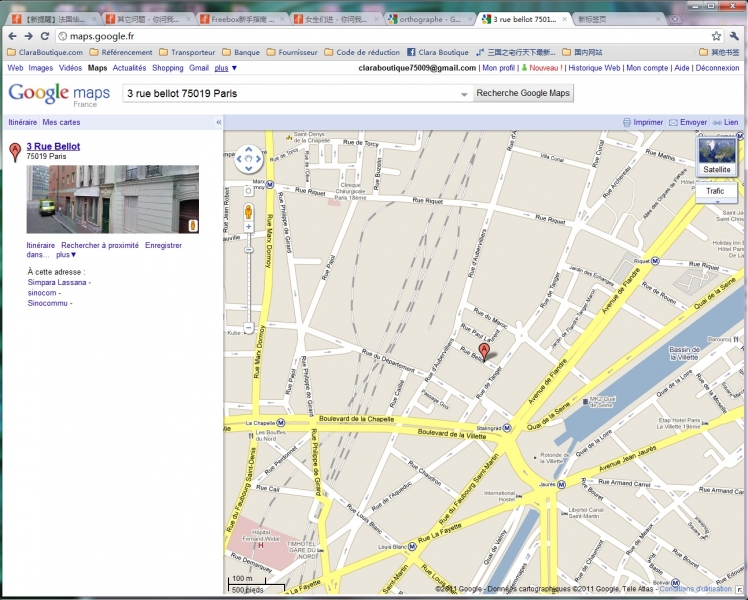748x600 pixels.
Task: Open the new tab button
Action: (675, 19)
